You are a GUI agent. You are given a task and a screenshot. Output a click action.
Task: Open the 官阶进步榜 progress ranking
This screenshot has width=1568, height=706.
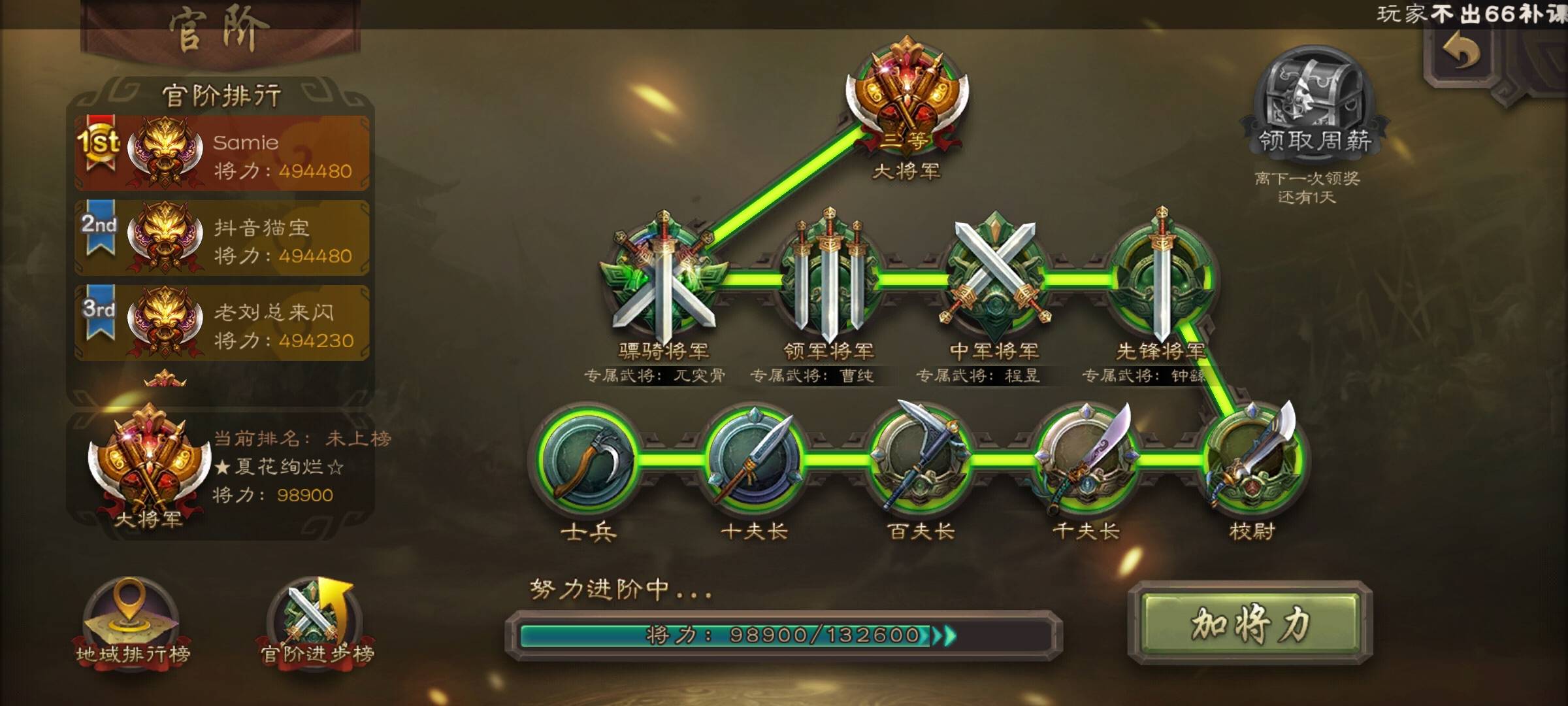coord(317,621)
